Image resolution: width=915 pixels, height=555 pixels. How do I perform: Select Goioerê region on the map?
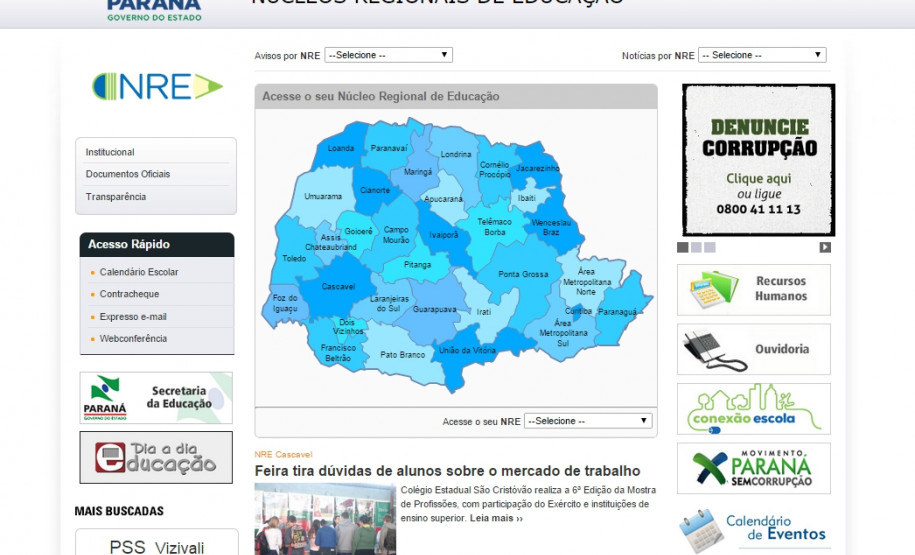pyautogui.click(x=358, y=232)
